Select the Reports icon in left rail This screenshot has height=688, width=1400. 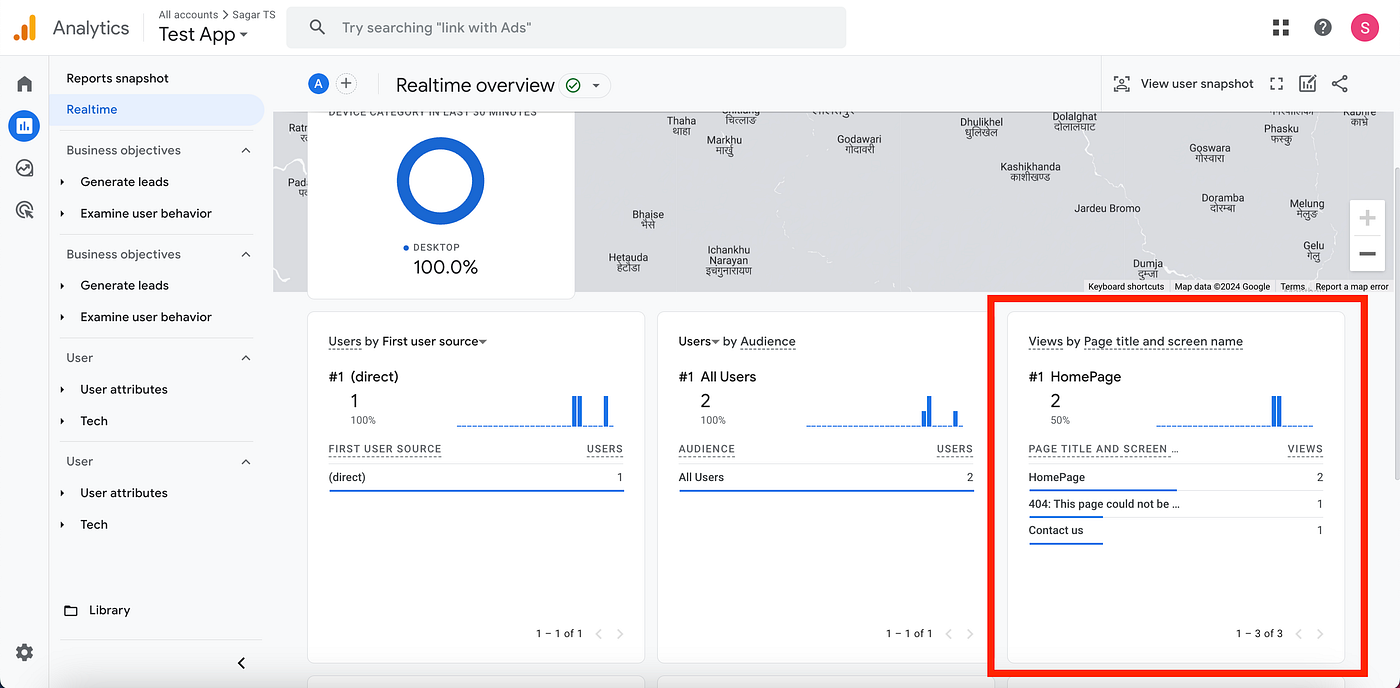24,126
